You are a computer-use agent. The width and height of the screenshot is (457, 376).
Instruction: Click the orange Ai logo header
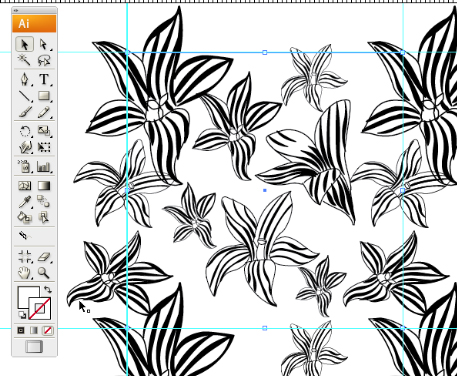[x=34, y=24]
